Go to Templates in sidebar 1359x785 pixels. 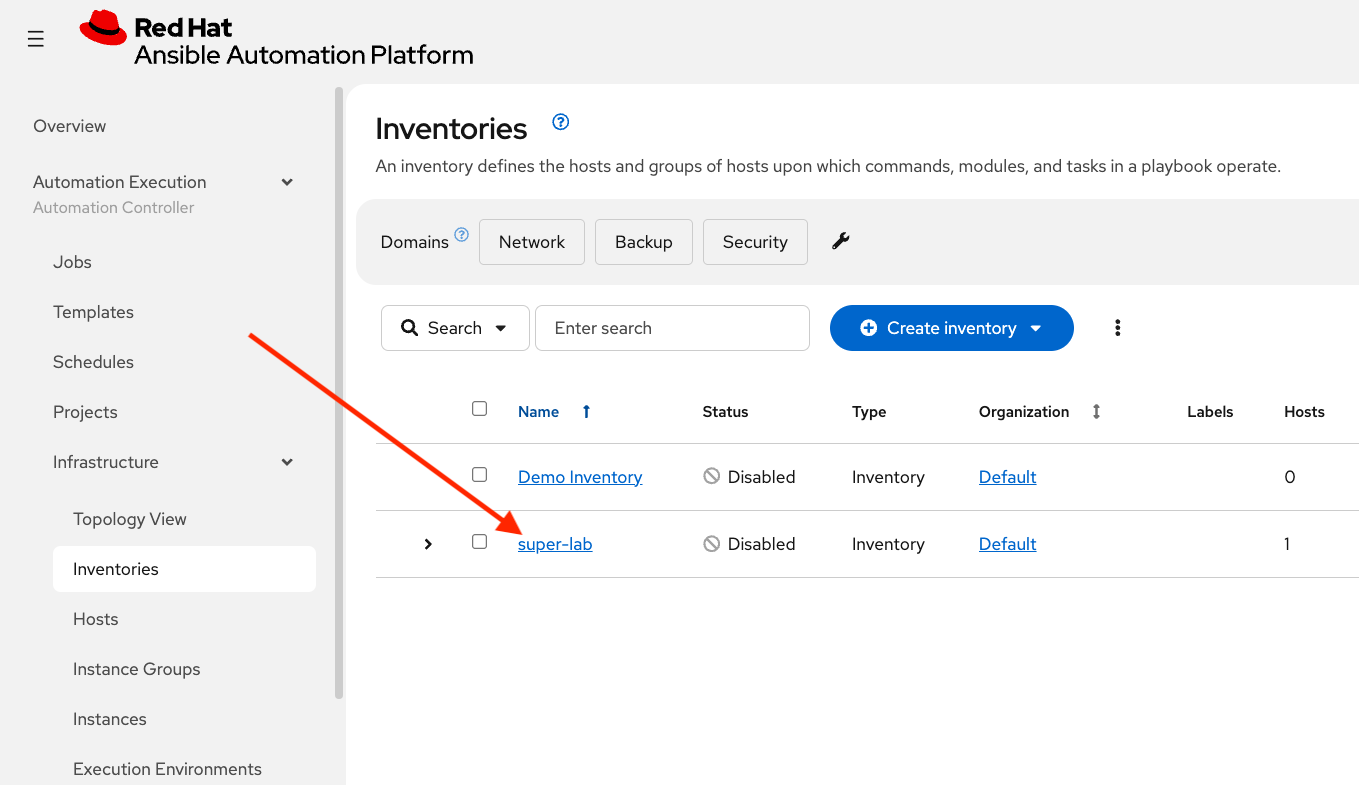point(93,312)
